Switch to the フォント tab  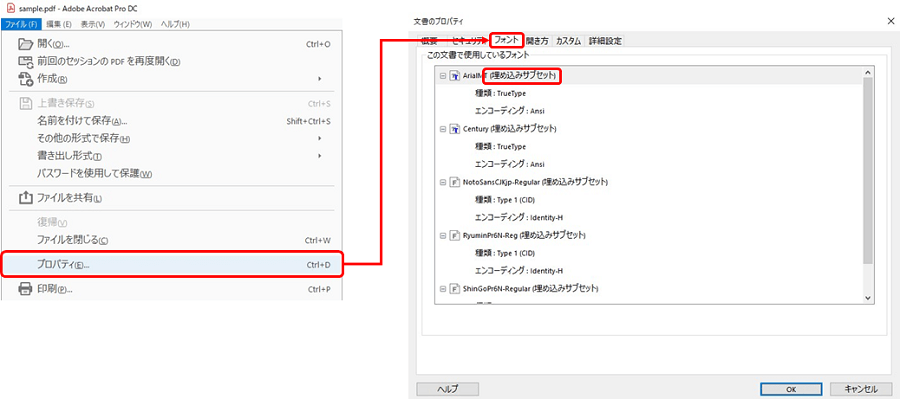pyautogui.click(x=507, y=40)
